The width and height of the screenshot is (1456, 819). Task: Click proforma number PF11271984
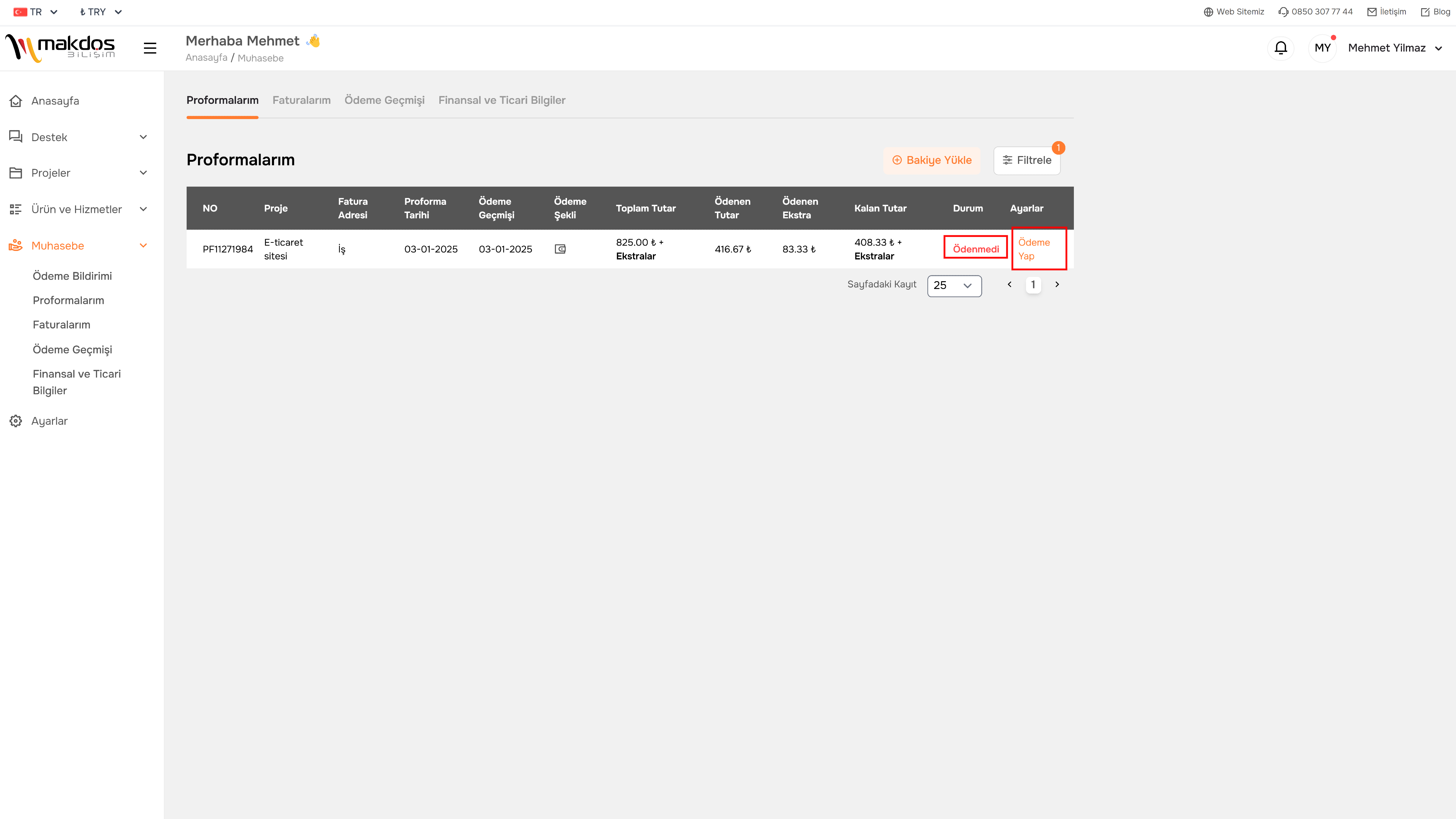coord(228,249)
